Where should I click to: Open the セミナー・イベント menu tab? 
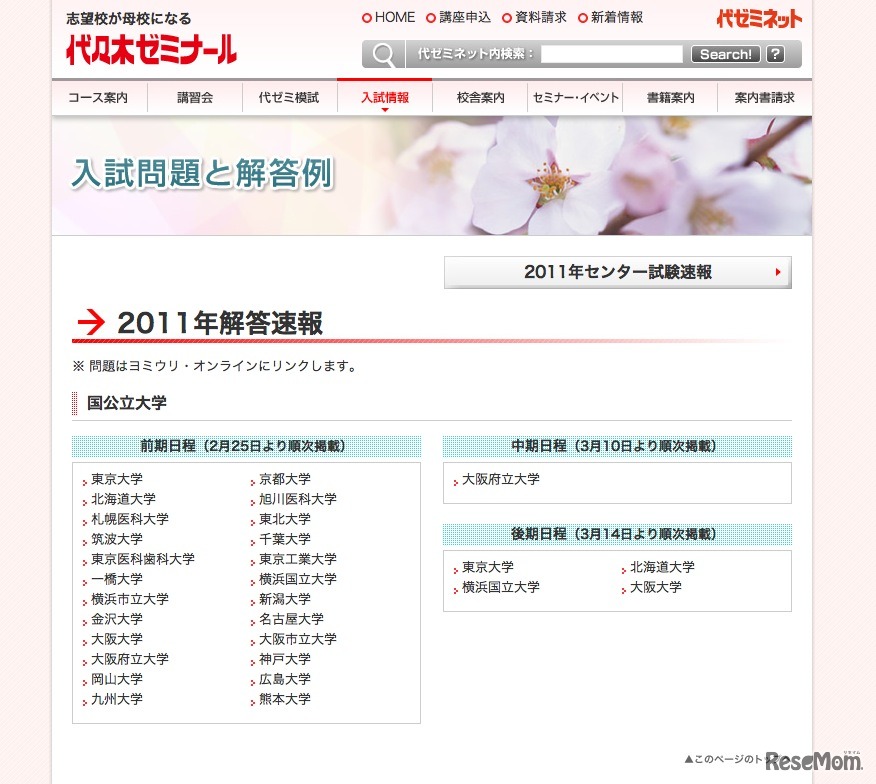coord(575,98)
